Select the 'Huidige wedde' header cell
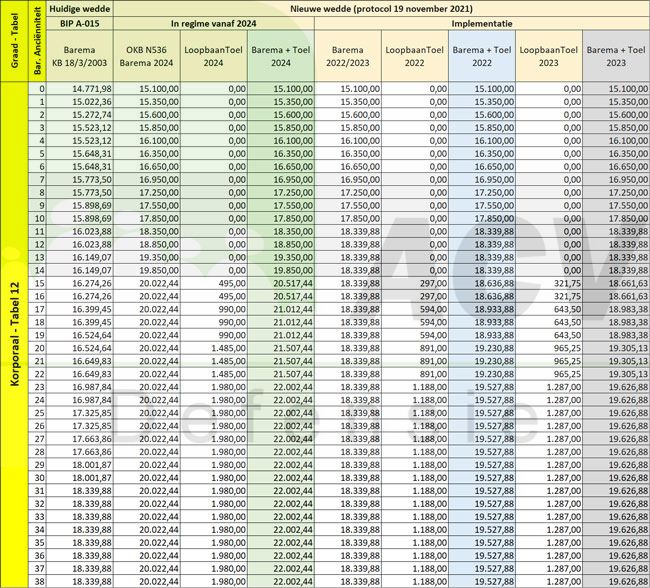This screenshot has height=588, width=650. [x=80, y=9]
